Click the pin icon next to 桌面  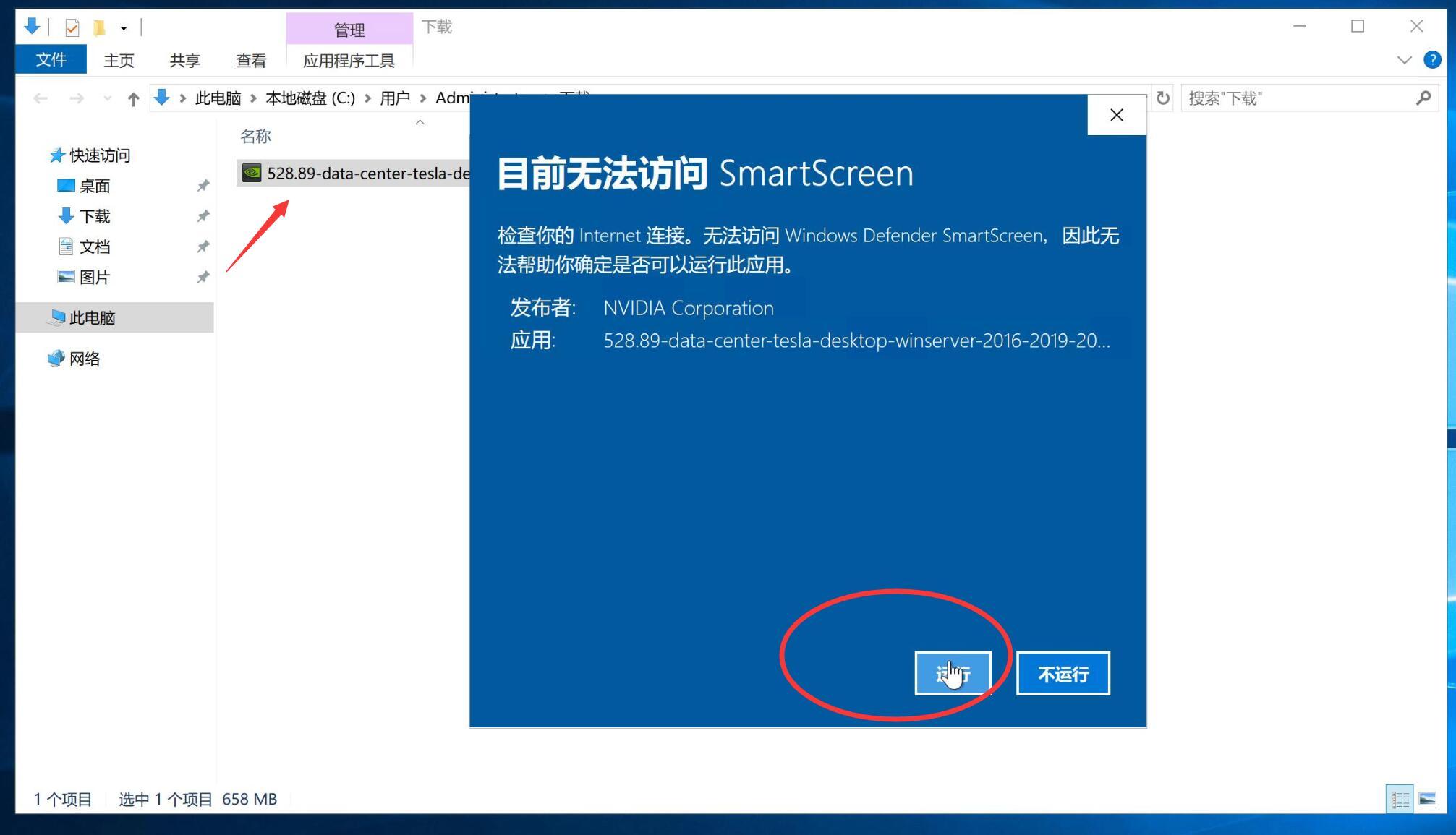[x=203, y=186]
